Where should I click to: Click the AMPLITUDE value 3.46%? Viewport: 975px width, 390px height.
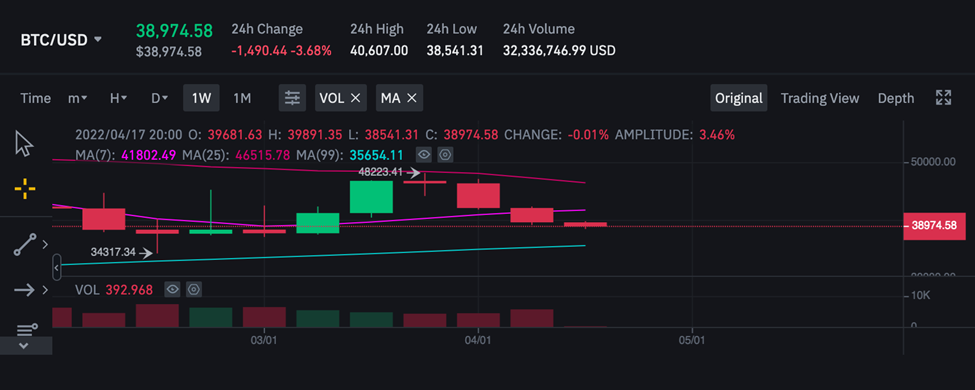click(x=716, y=134)
